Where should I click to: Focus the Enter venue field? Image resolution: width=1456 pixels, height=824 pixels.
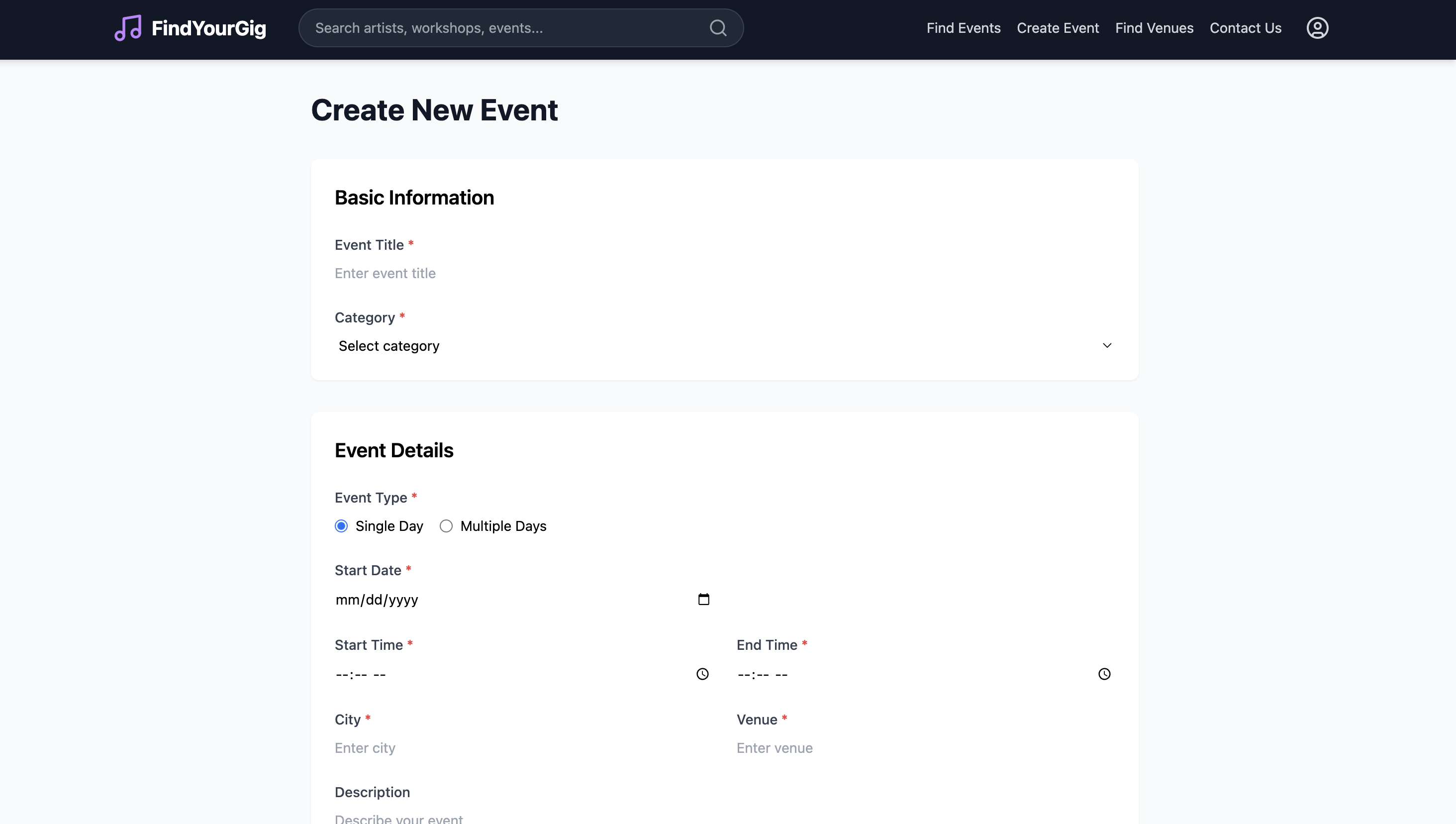tap(924, 747)
